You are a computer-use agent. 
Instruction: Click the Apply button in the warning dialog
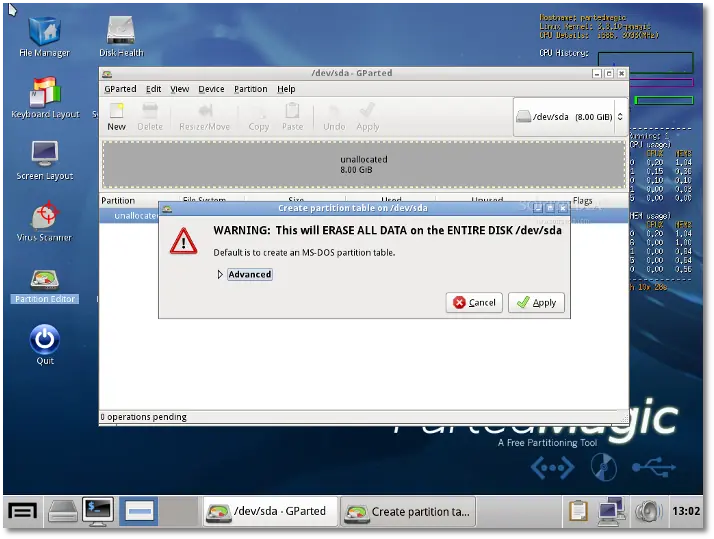[536, 303]
